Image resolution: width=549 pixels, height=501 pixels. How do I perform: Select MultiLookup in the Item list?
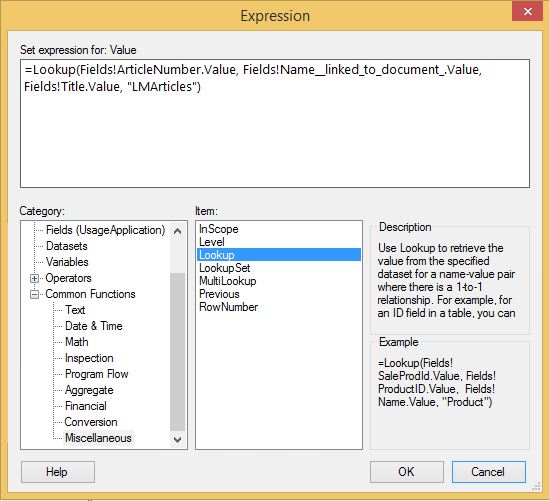(227, 281)
